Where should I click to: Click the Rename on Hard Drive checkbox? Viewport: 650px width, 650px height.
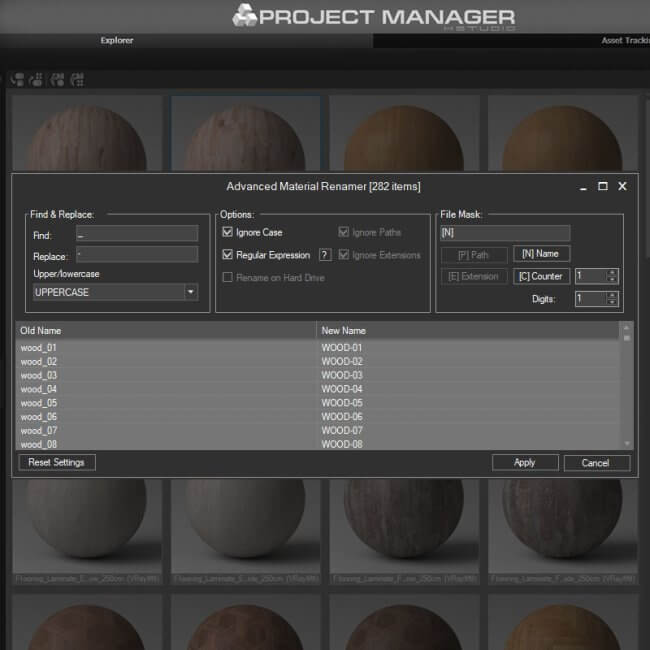point(227,277)
